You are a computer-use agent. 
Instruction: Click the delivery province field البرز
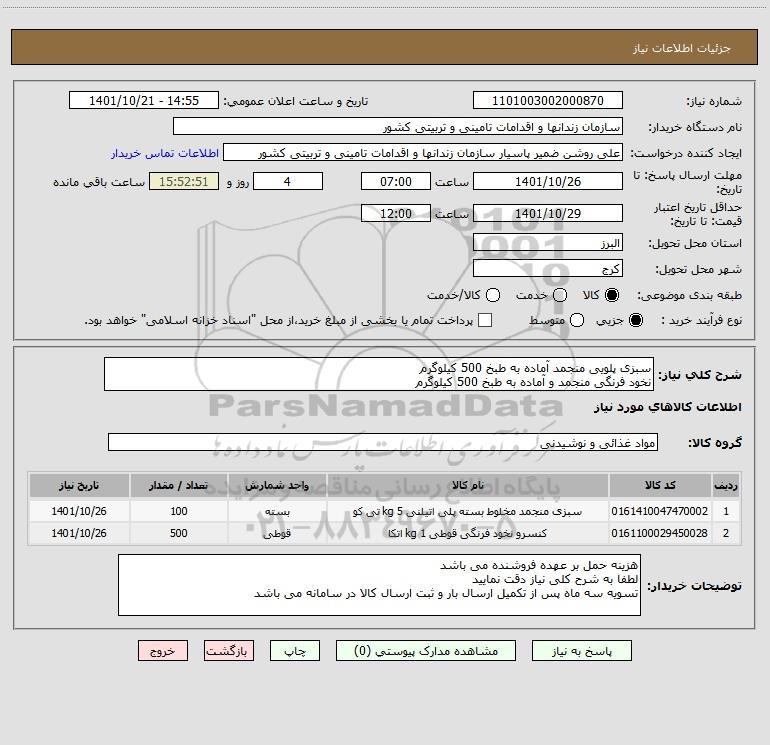click(x=548, y=243)
